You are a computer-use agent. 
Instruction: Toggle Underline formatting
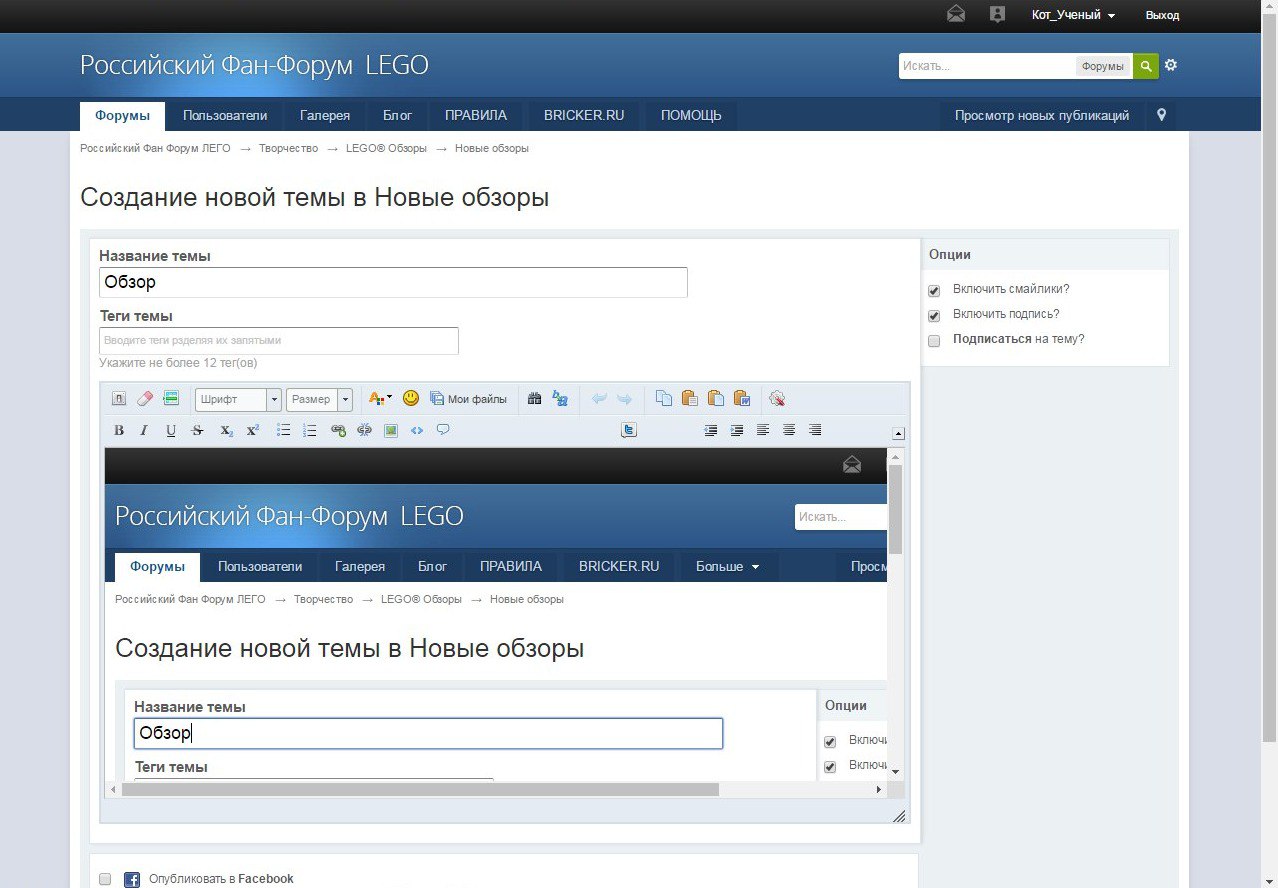(171, 430)
